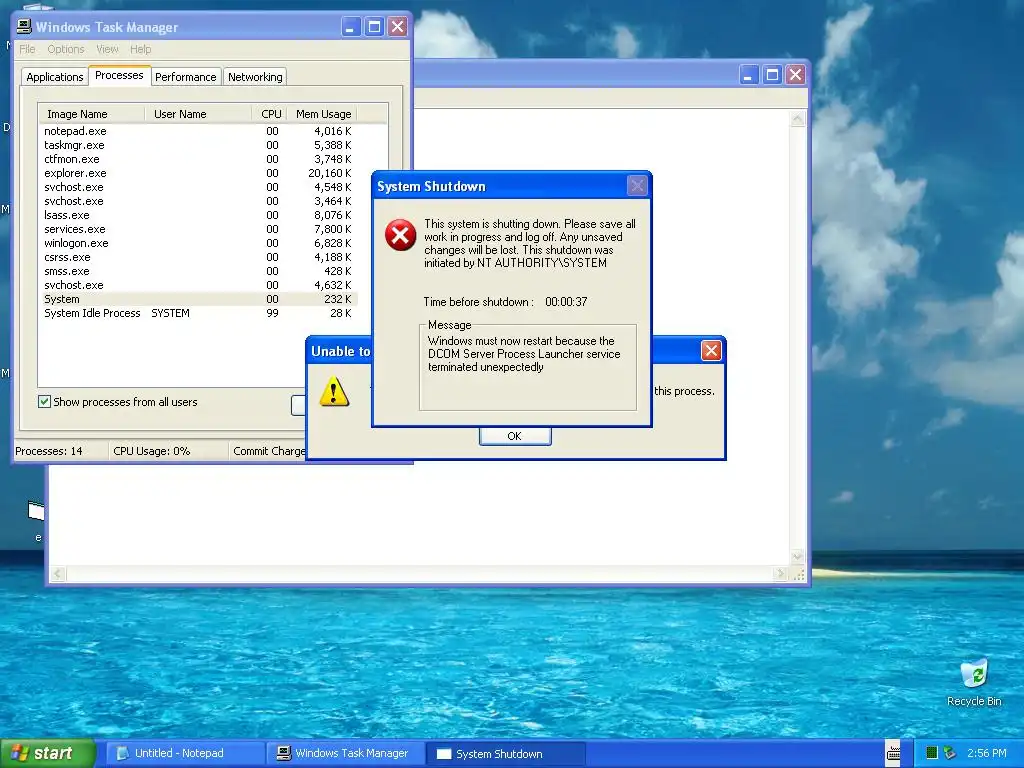The width and height of the screenshot is (1024, 768).
Task: Minimize the Notepad window
Action: [748, 74]
